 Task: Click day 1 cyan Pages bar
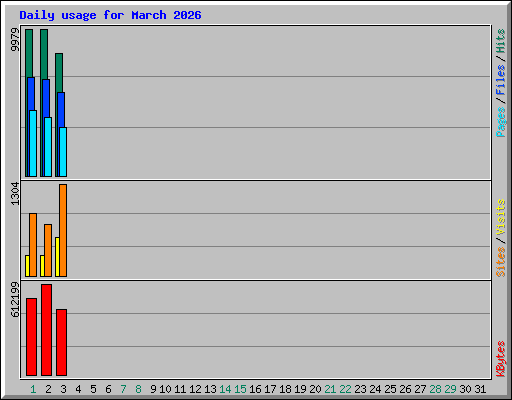pyautogui.click(x=33, y=143)
